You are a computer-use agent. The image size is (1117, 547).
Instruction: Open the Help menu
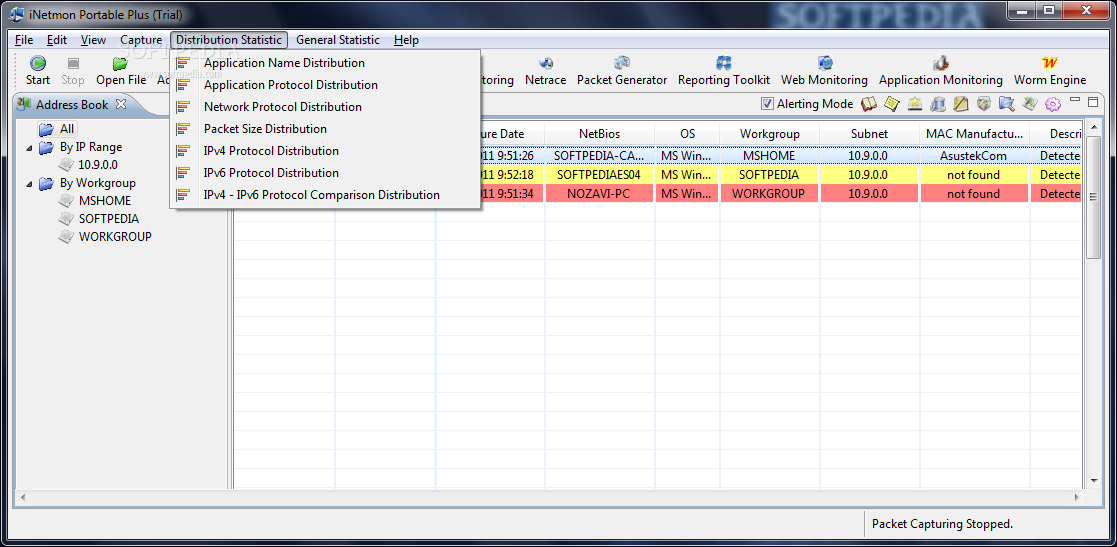point(406,40)
